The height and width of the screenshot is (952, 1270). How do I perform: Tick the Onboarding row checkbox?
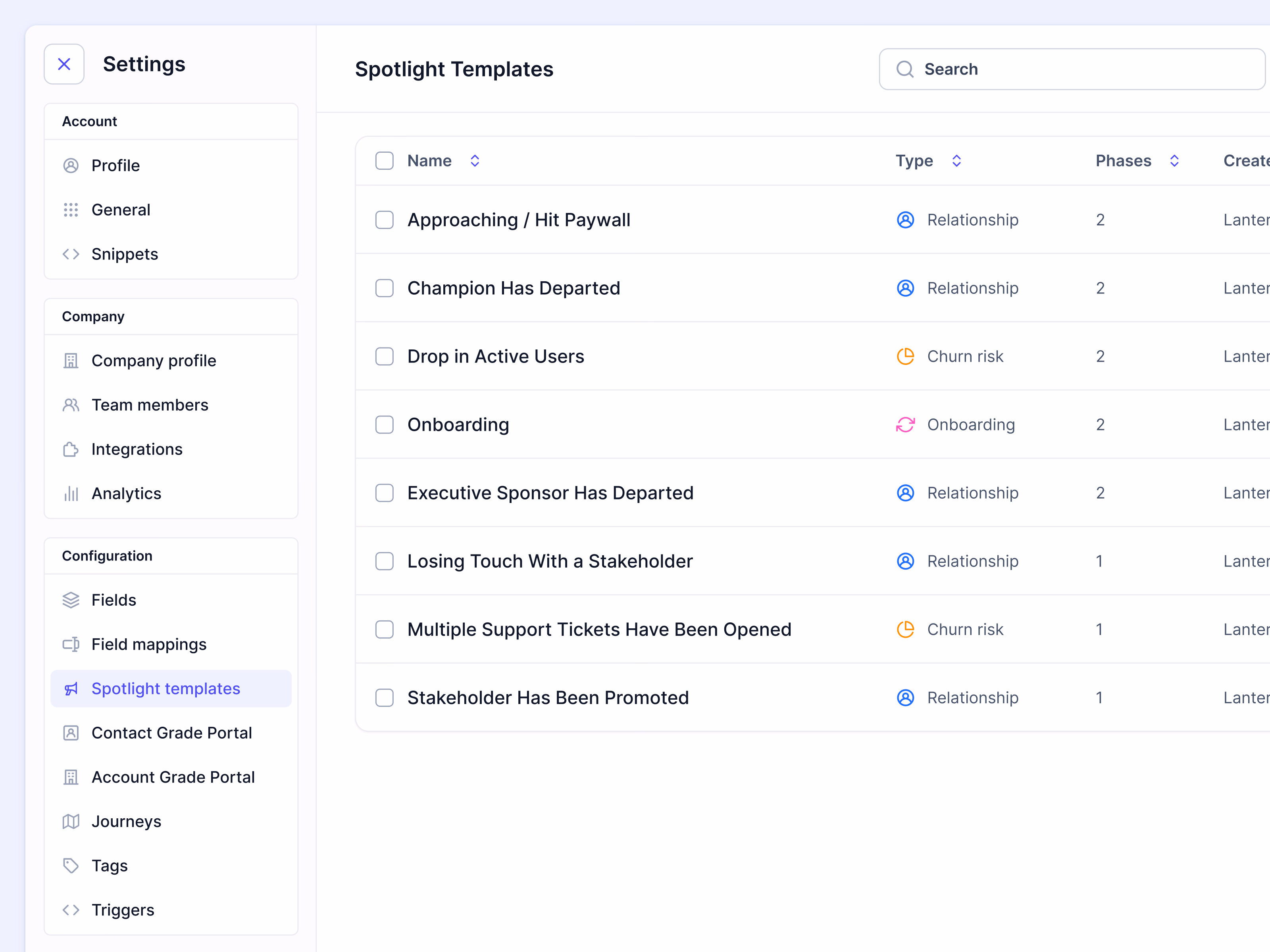pos(384,425)
